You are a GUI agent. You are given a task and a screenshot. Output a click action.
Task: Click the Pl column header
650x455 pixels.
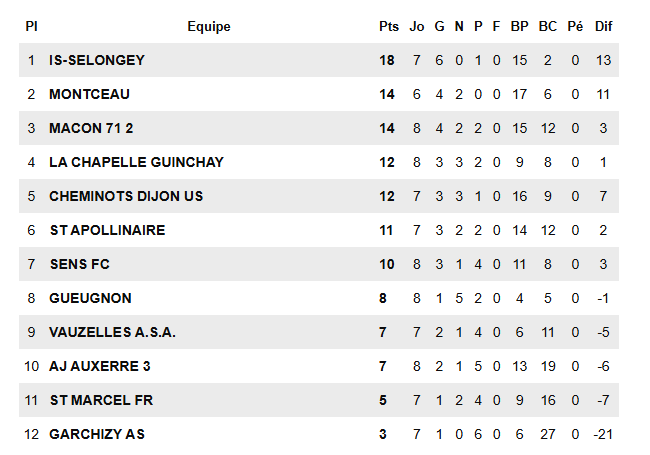pos(31,26)
